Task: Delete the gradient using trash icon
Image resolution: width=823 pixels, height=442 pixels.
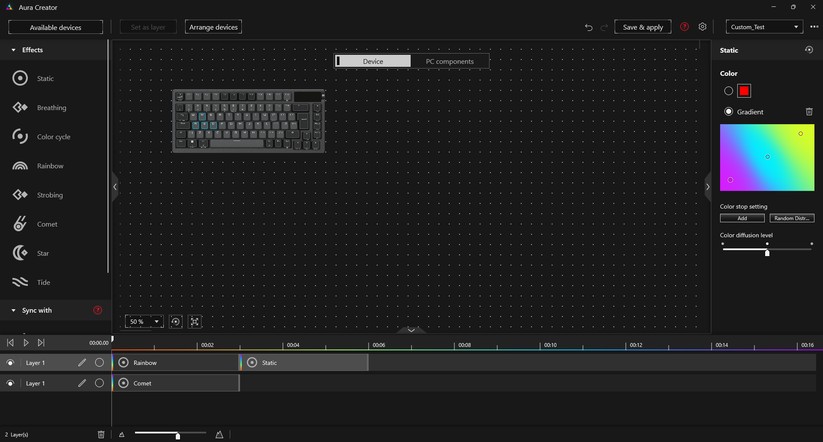Action: click(809, 112)
